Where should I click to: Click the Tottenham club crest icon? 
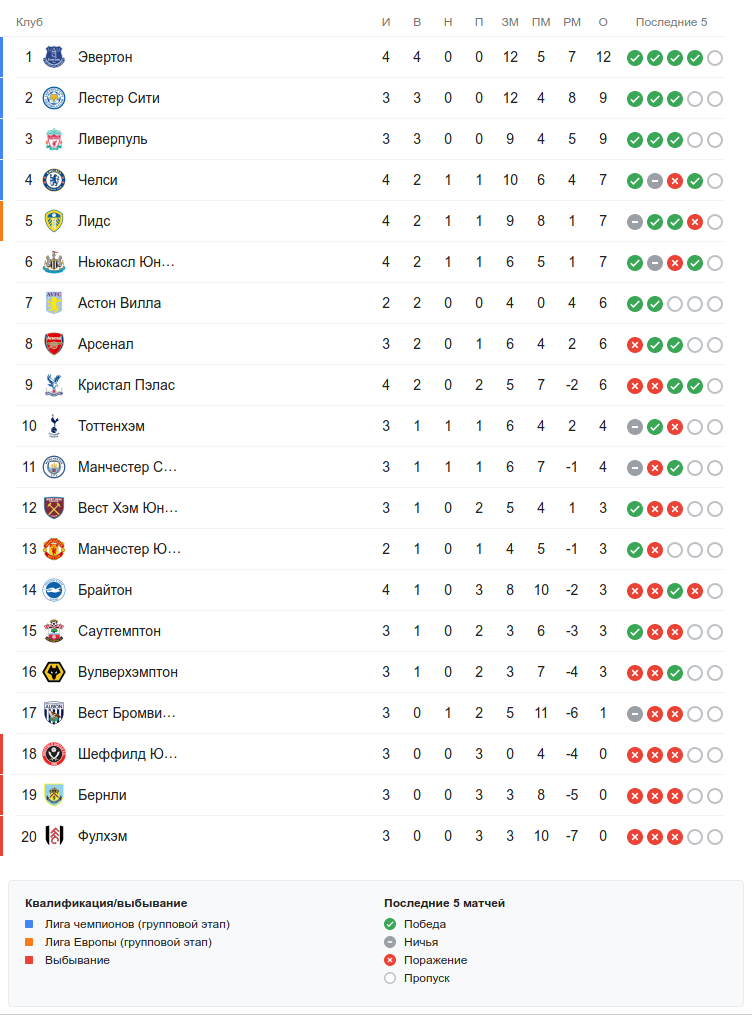point(54,426)
